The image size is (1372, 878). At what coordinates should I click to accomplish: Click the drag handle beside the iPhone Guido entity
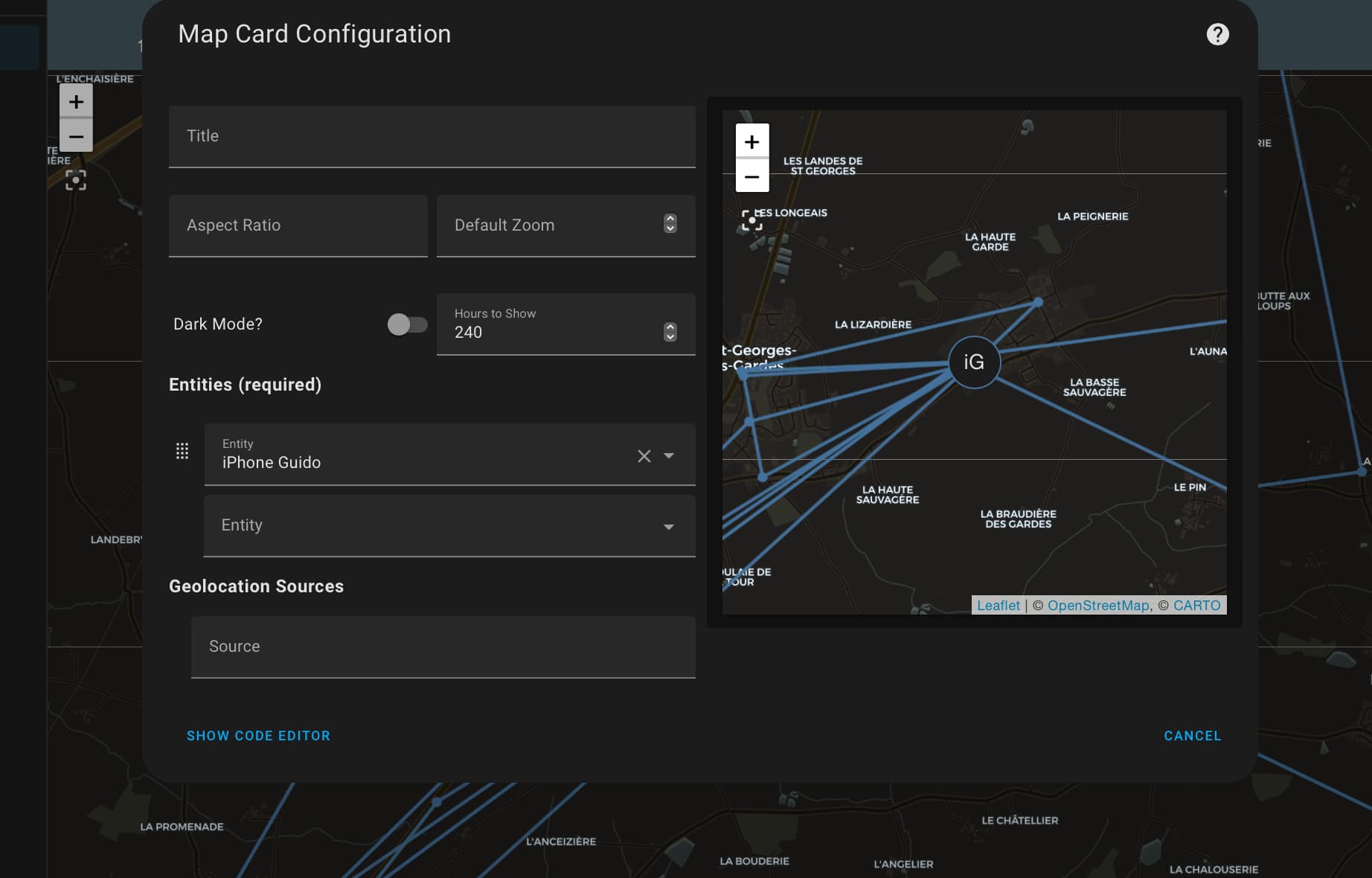point(182,451)
